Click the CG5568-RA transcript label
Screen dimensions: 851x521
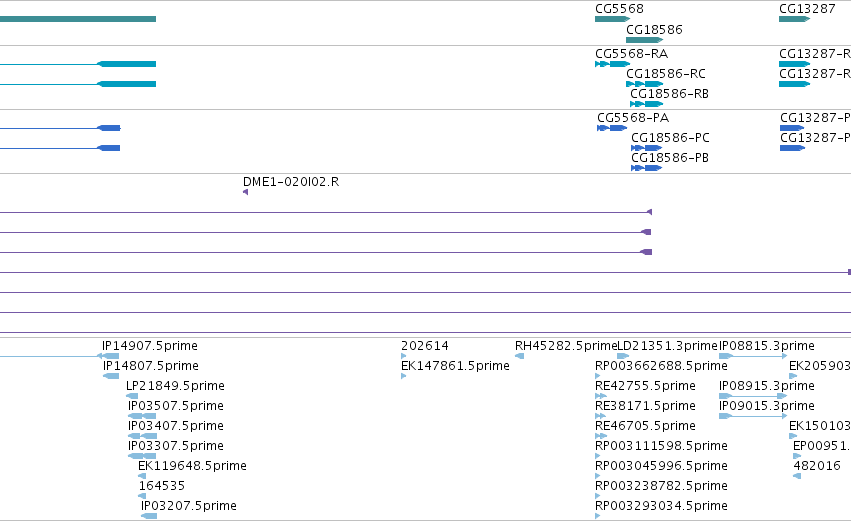click(x=631, y=54)
